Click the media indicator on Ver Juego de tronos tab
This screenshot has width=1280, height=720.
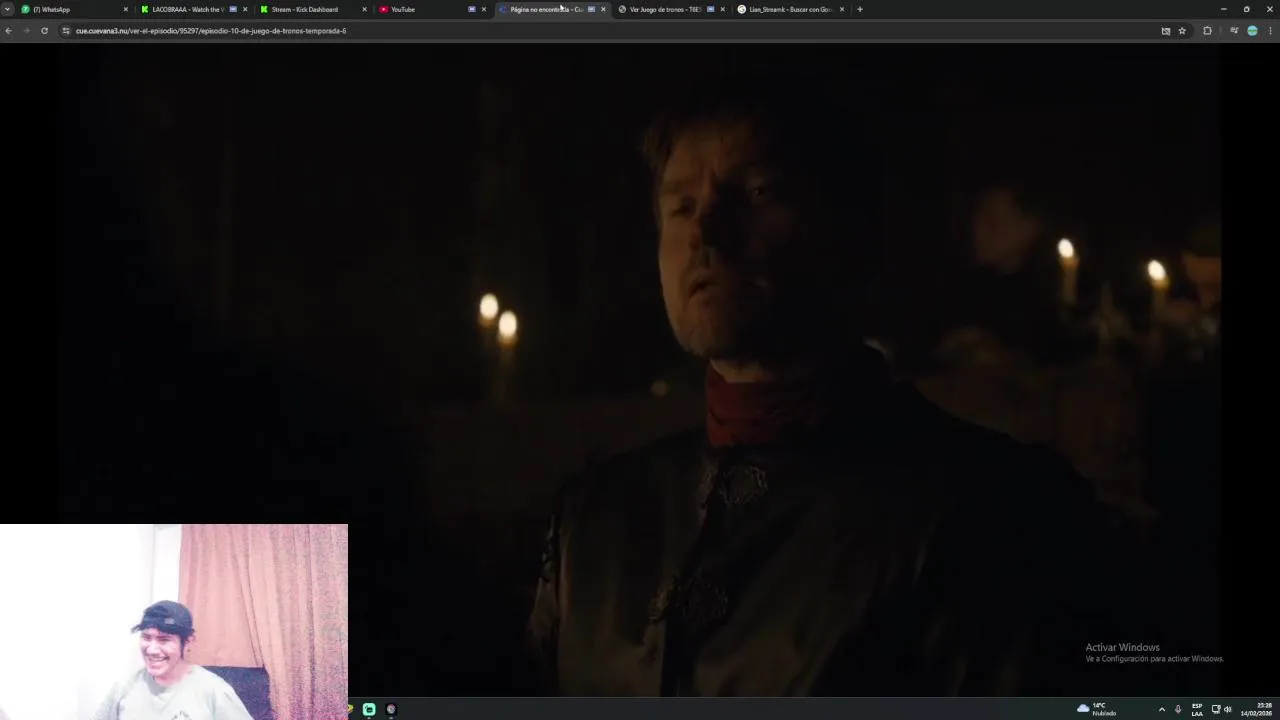pos(710,9)
